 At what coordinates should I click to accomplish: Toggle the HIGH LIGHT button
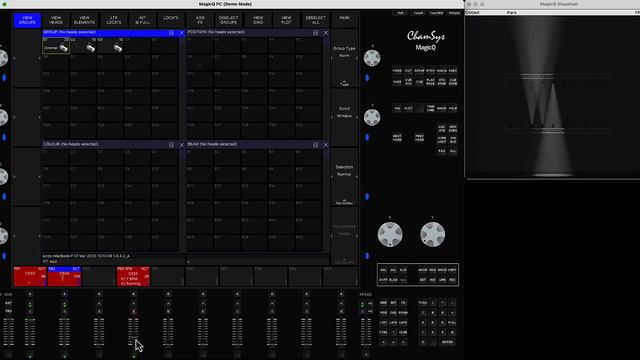tap(442, 140)
